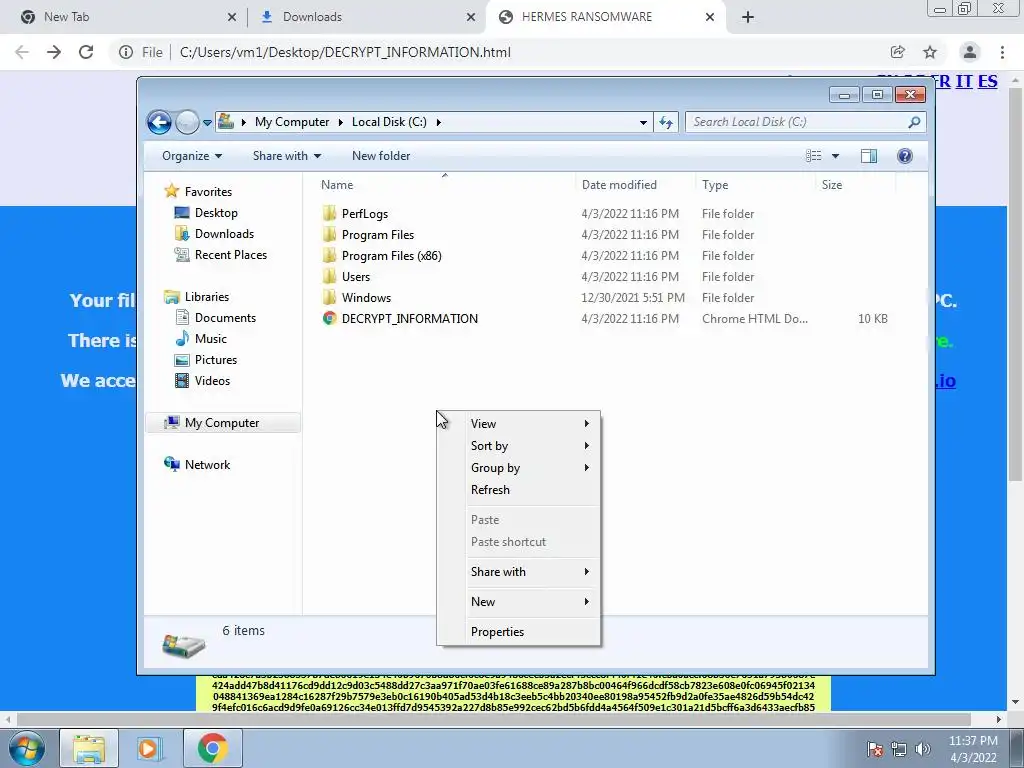
Task: Open the Chrome profile avatar icon
Action: 970,52
